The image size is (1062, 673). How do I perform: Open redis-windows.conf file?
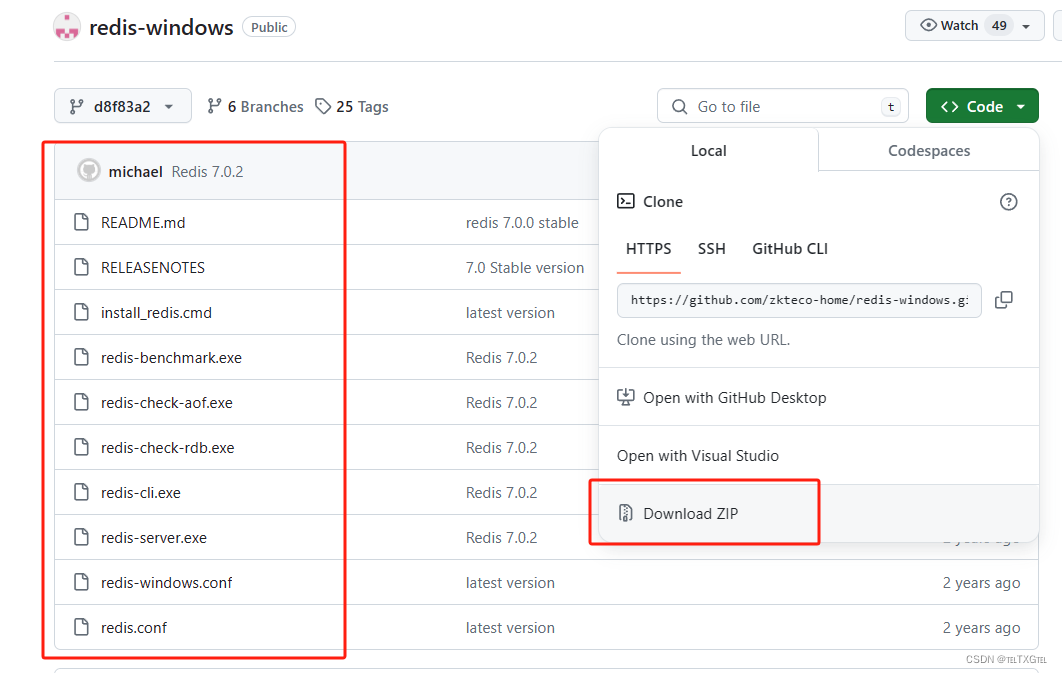coord(166,583)
